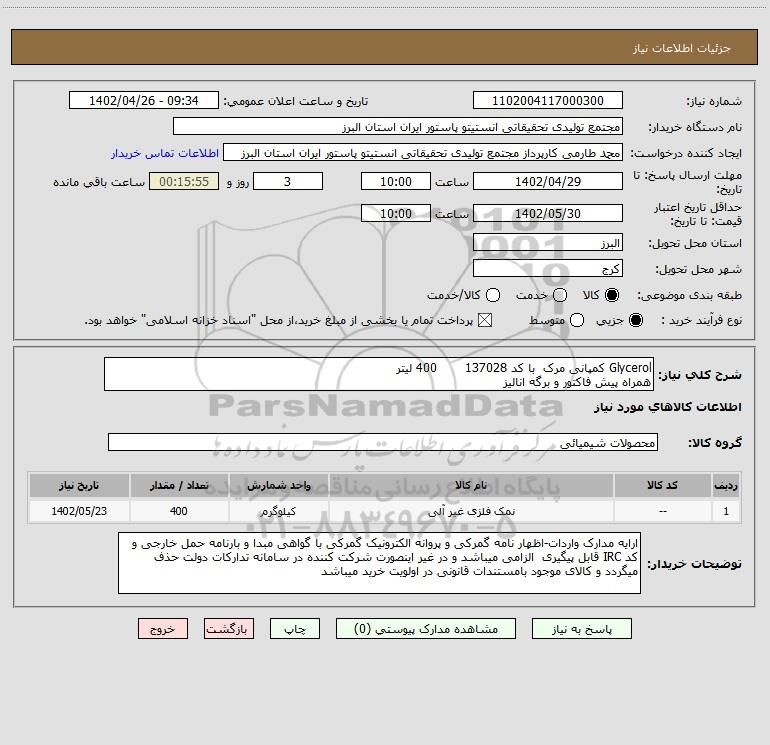Toggle Islamic treasury payment checkbox
Viewport: 770px width, 745px height.
pyautogui.click(x=485, y=320)
